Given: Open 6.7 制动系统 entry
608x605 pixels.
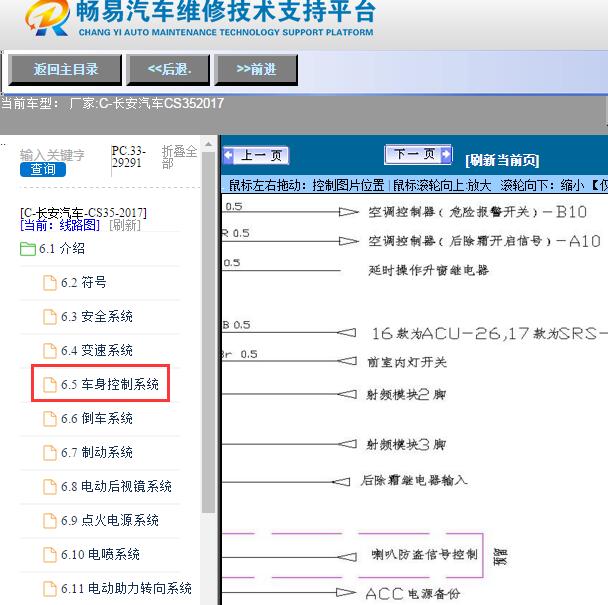Looking at the screenshot, I should 97,452.
